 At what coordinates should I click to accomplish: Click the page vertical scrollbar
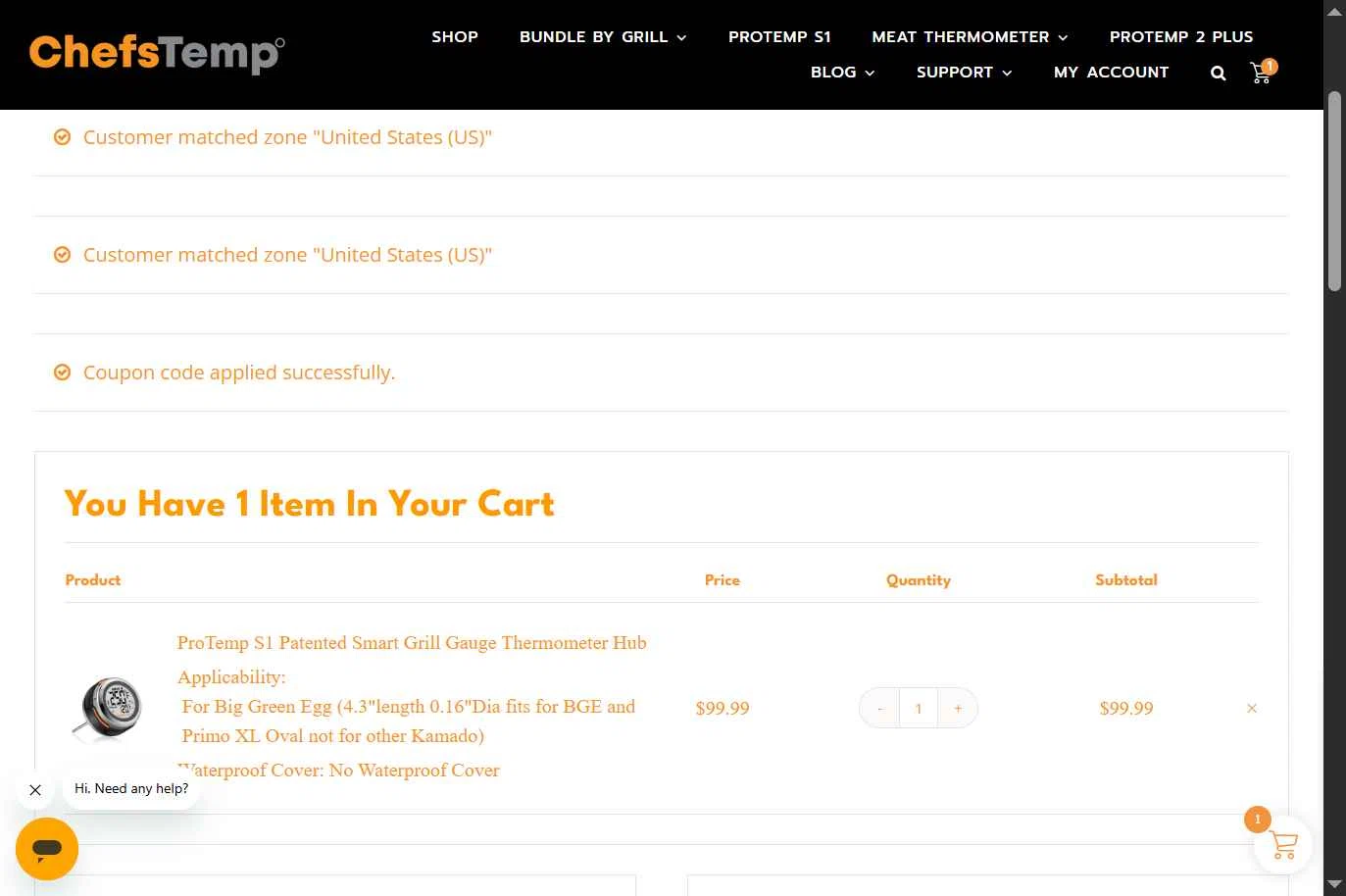pos(1334,191)
